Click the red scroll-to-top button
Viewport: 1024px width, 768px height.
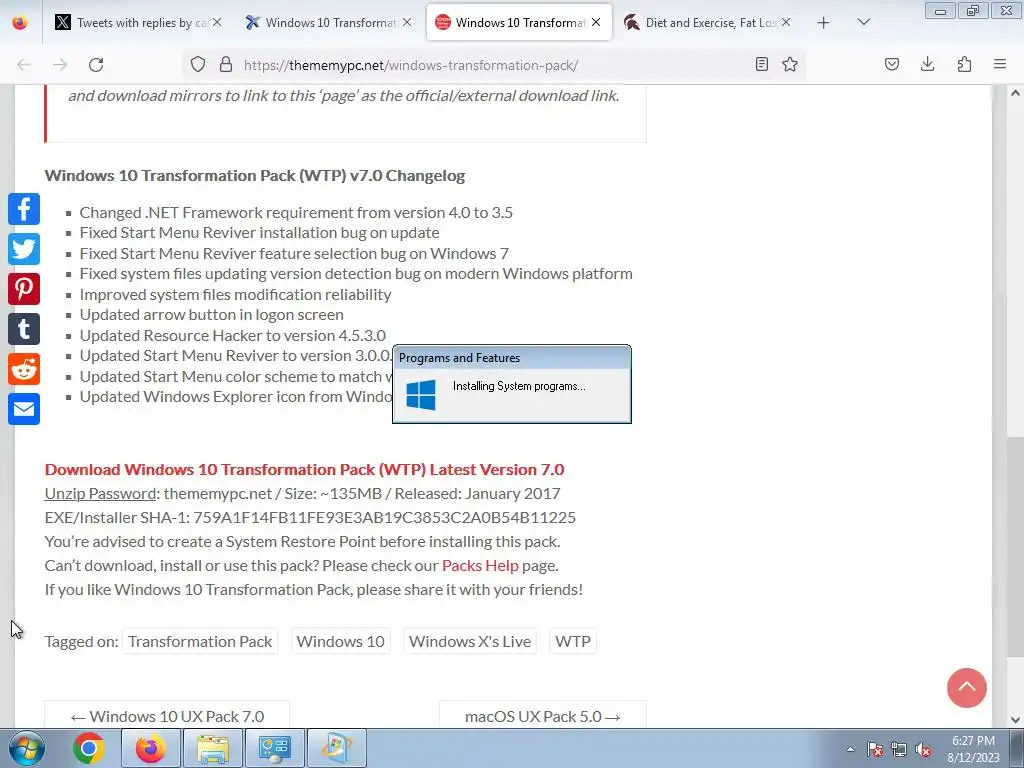967,688
